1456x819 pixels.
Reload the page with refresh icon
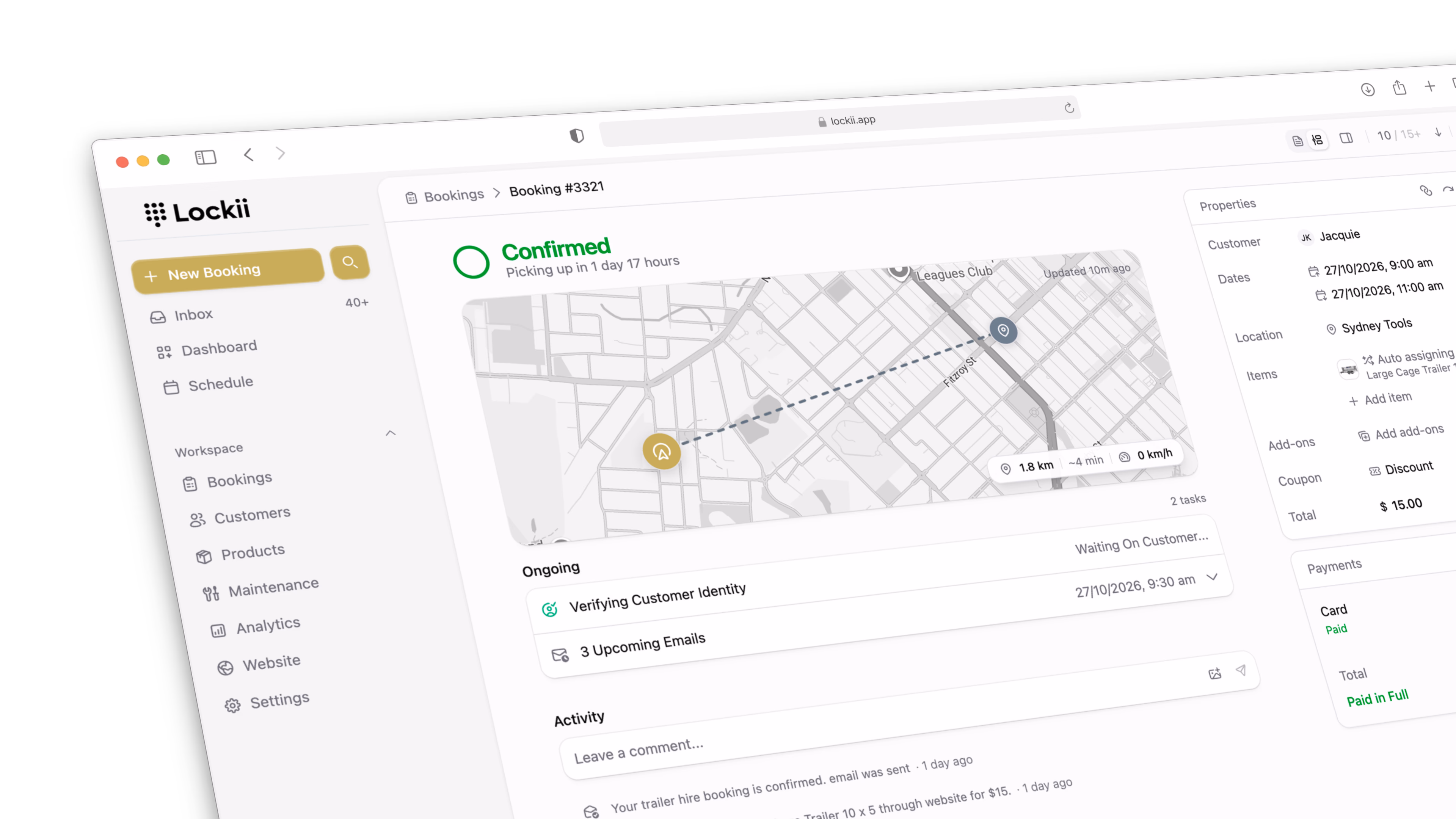[1069, 107]
